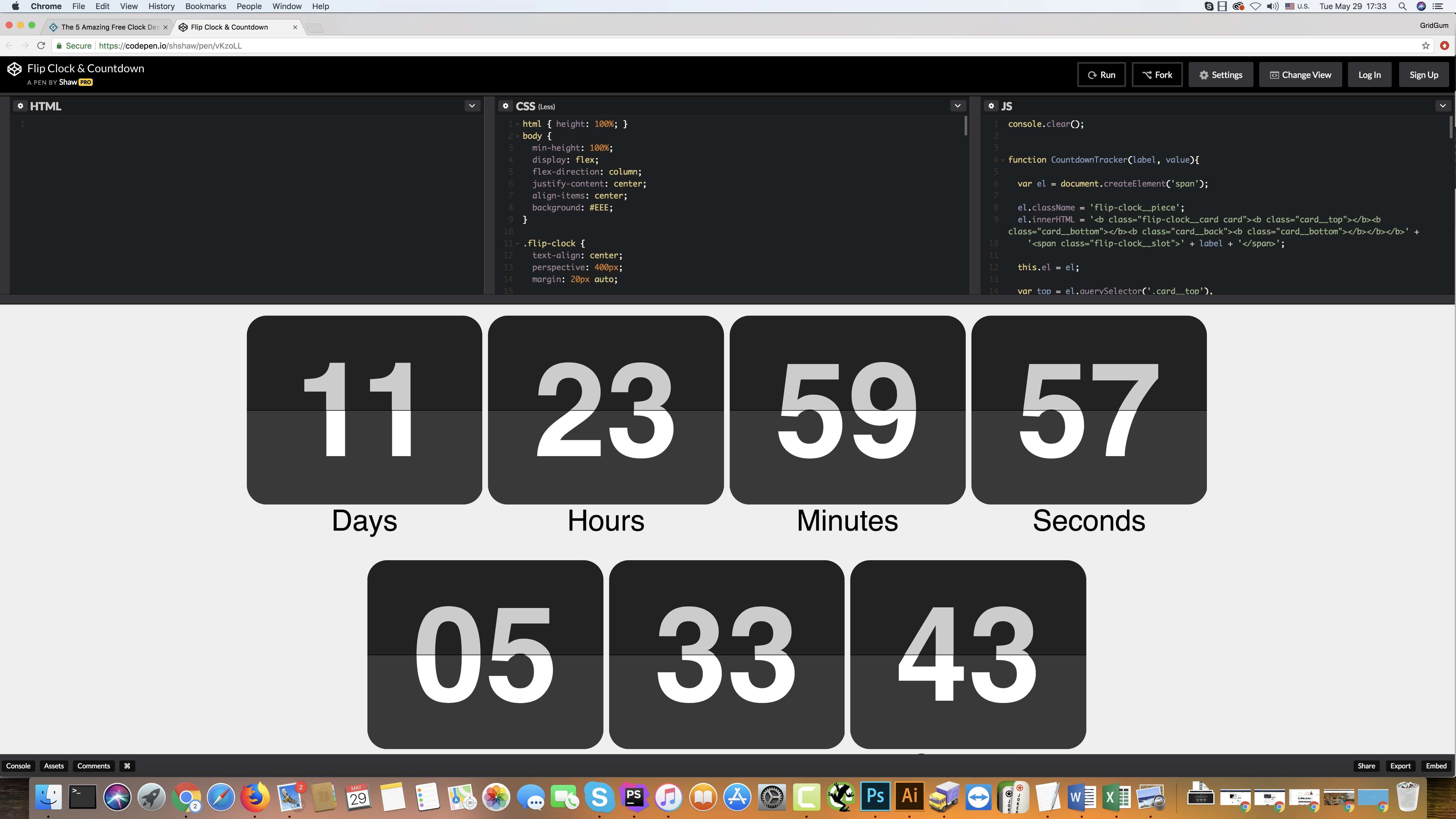The image size is (1456, 819).
Task: Open Chrome History menu item
Action: click(161, 7)
